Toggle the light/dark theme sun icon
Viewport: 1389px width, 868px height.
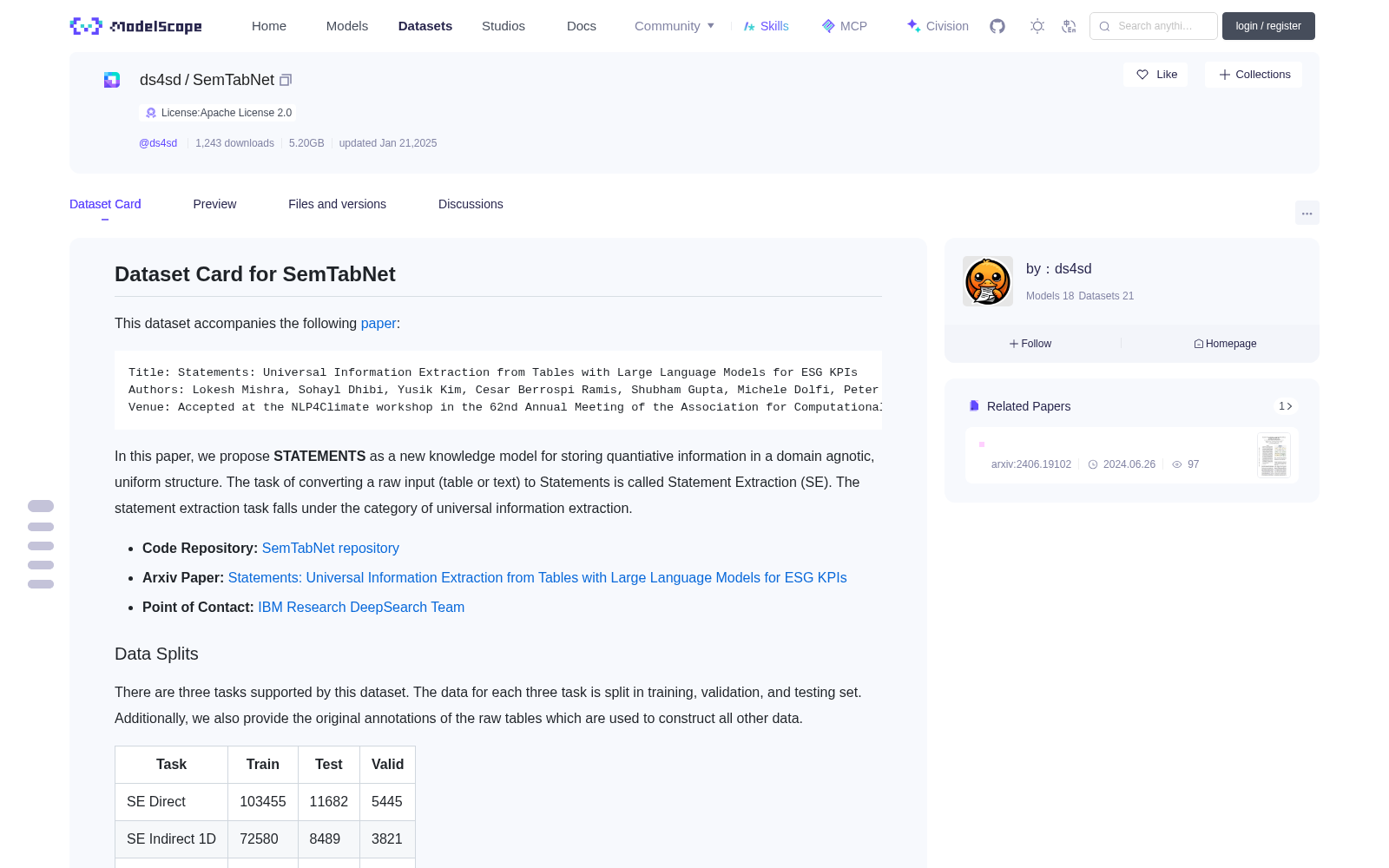click(1037, 26)
